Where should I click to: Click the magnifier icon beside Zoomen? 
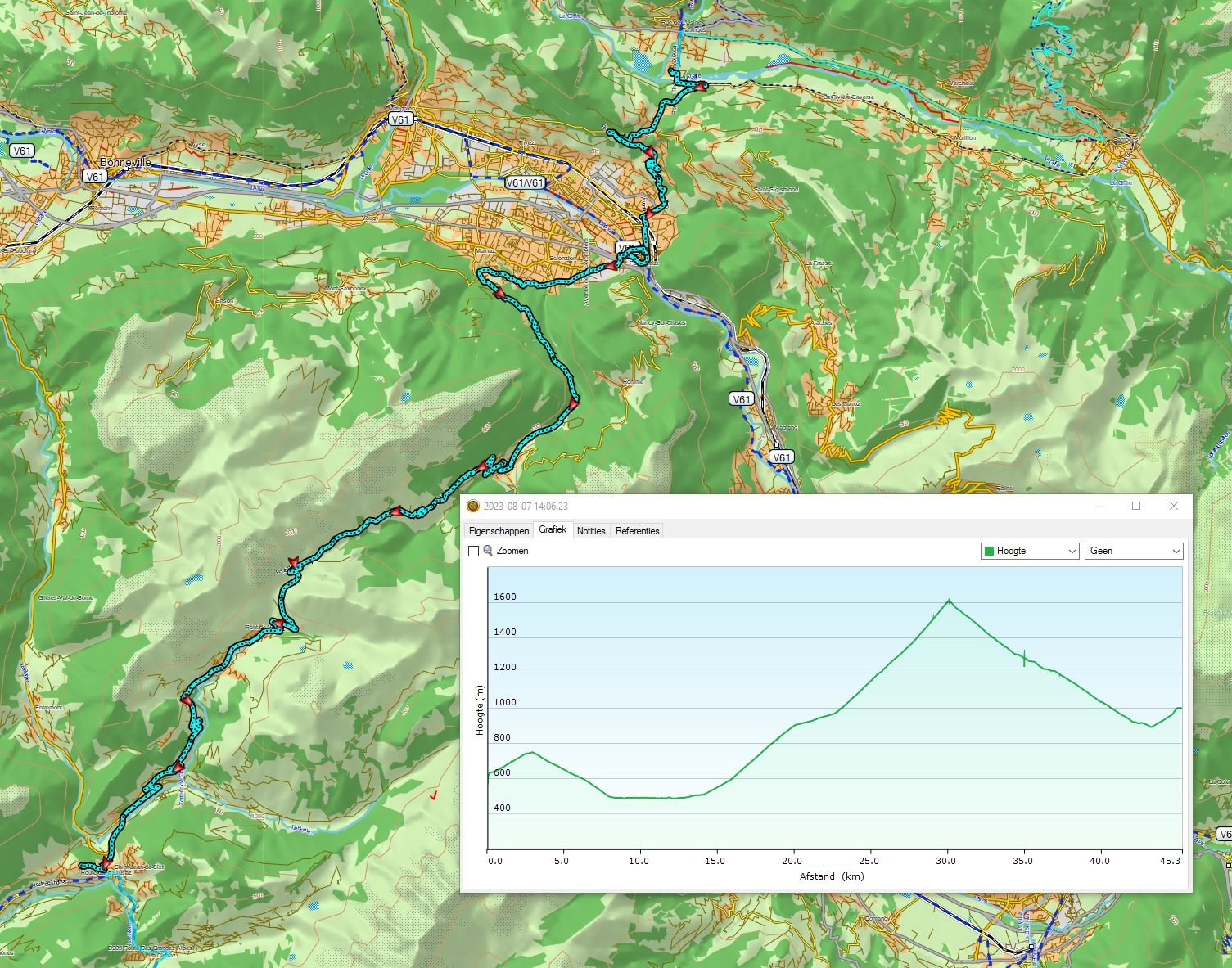click(x=488, y=551)
